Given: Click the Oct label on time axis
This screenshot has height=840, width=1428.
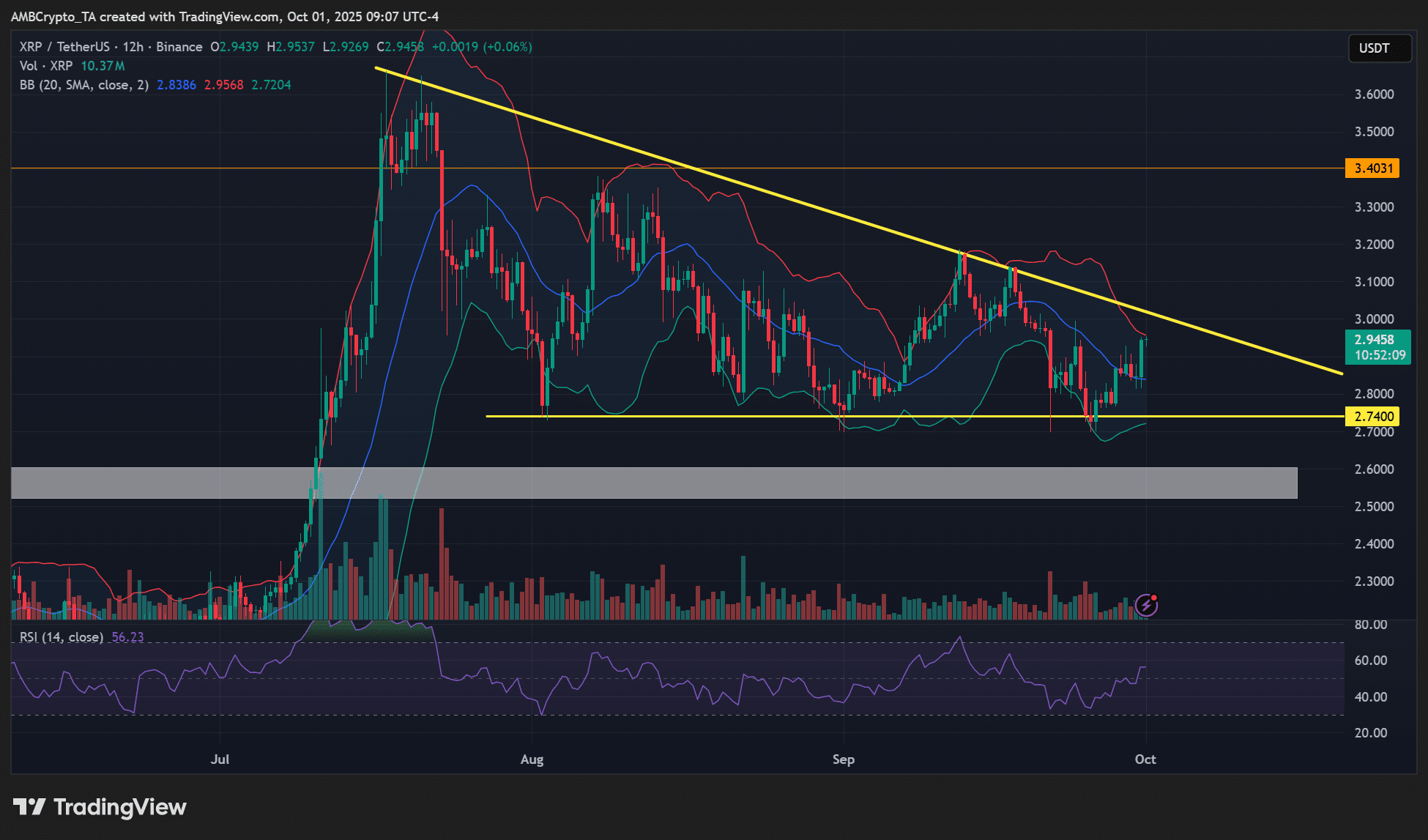Looking at the screenshot, I should tap(1145, 759).
